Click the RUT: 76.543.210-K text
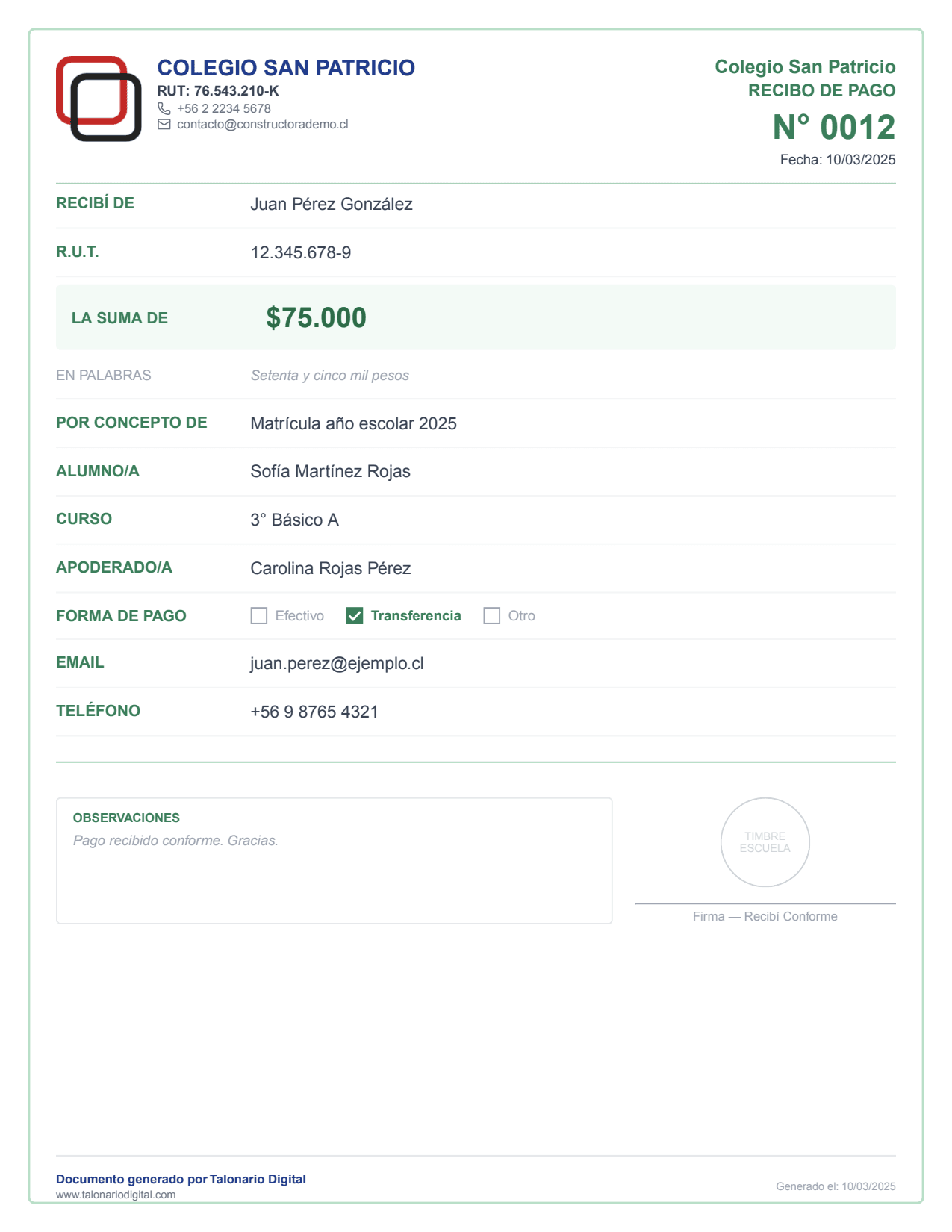This screenshot has width=952, height=1232. (x=218, y=91)
